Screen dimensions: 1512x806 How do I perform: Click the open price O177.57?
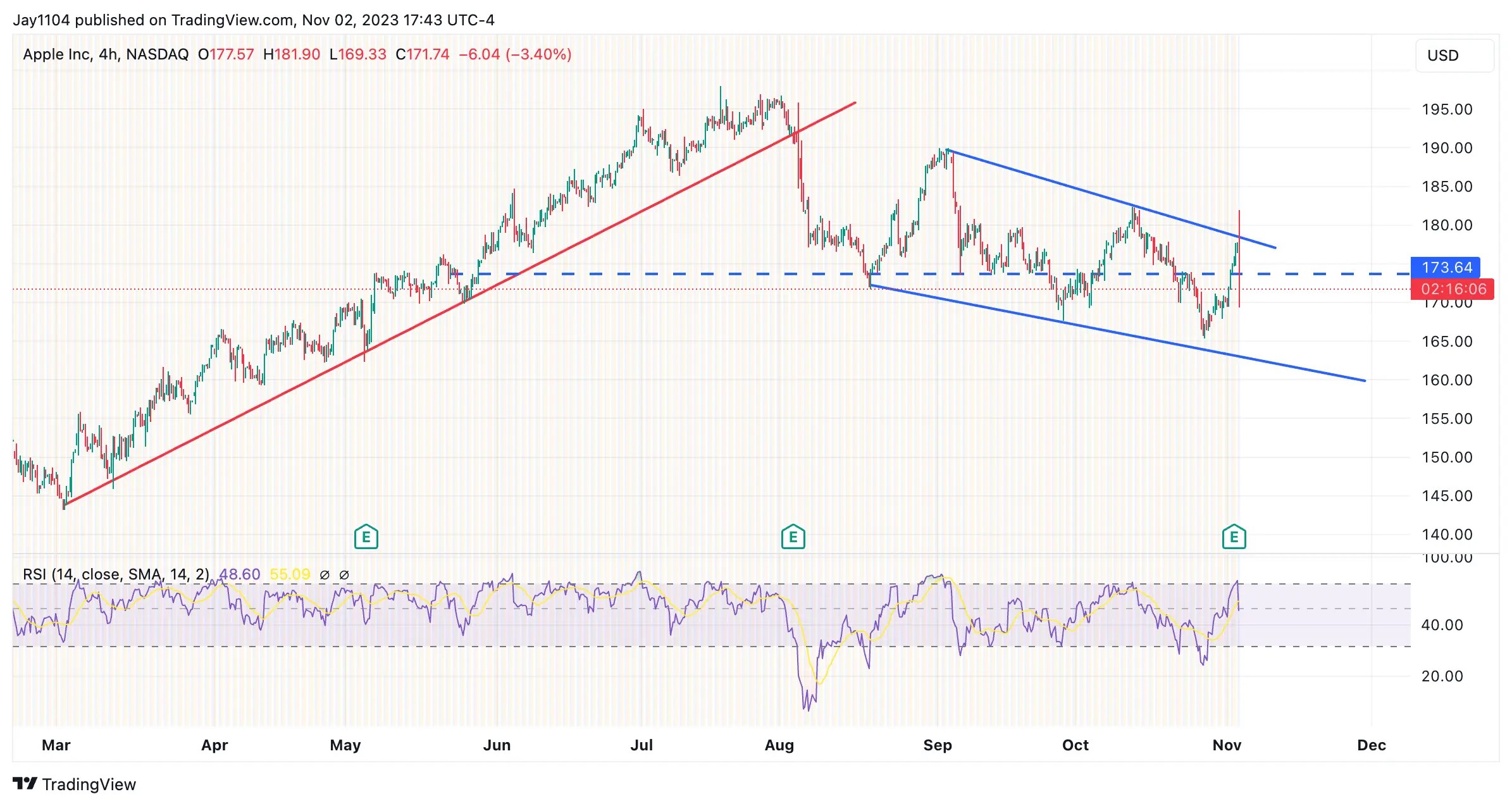click(226, 54)
